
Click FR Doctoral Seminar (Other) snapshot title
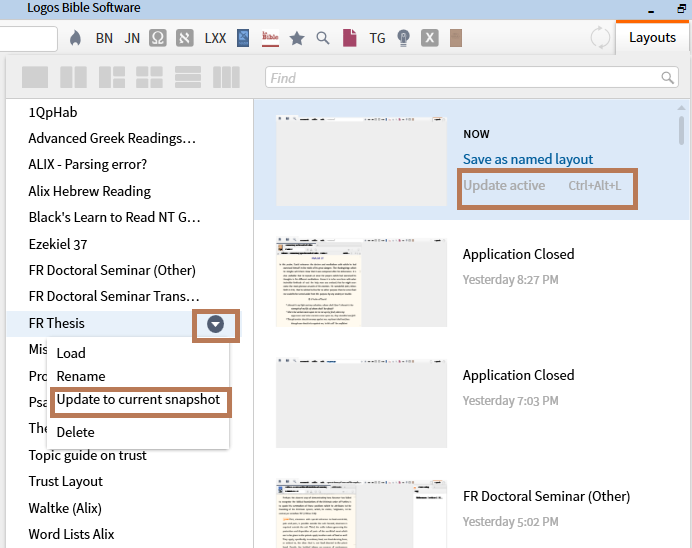[546, 496]
